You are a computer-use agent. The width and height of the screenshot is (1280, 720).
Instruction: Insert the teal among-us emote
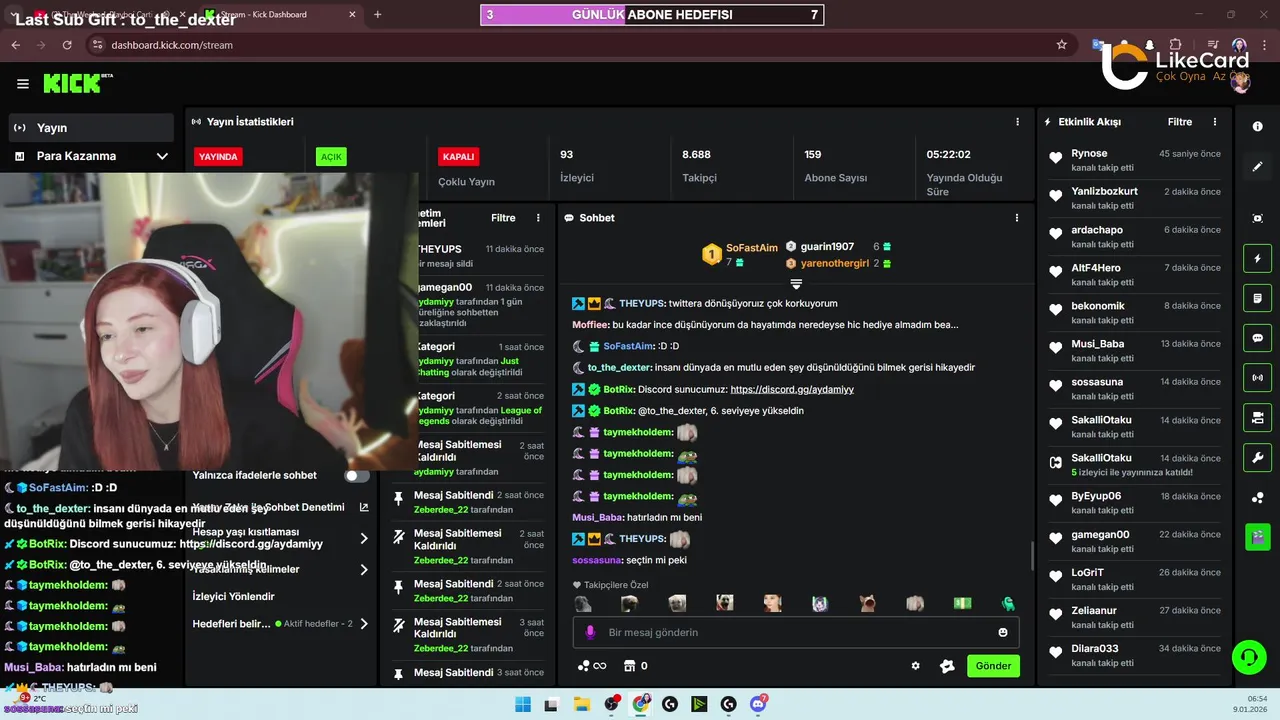(1008, 603)
